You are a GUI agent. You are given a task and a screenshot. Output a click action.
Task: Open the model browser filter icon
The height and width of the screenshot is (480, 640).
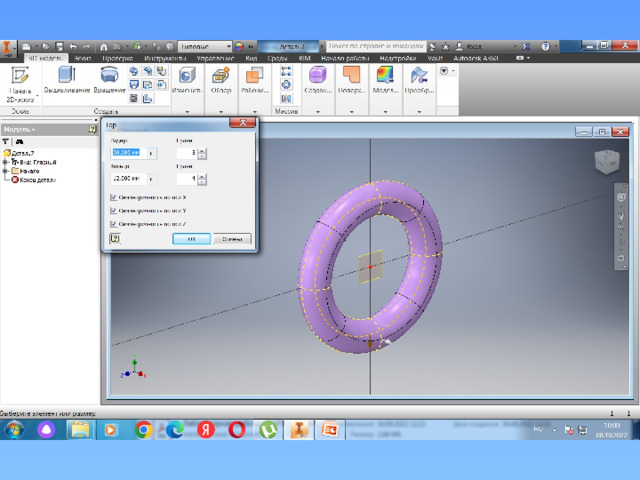pos(6,142)
